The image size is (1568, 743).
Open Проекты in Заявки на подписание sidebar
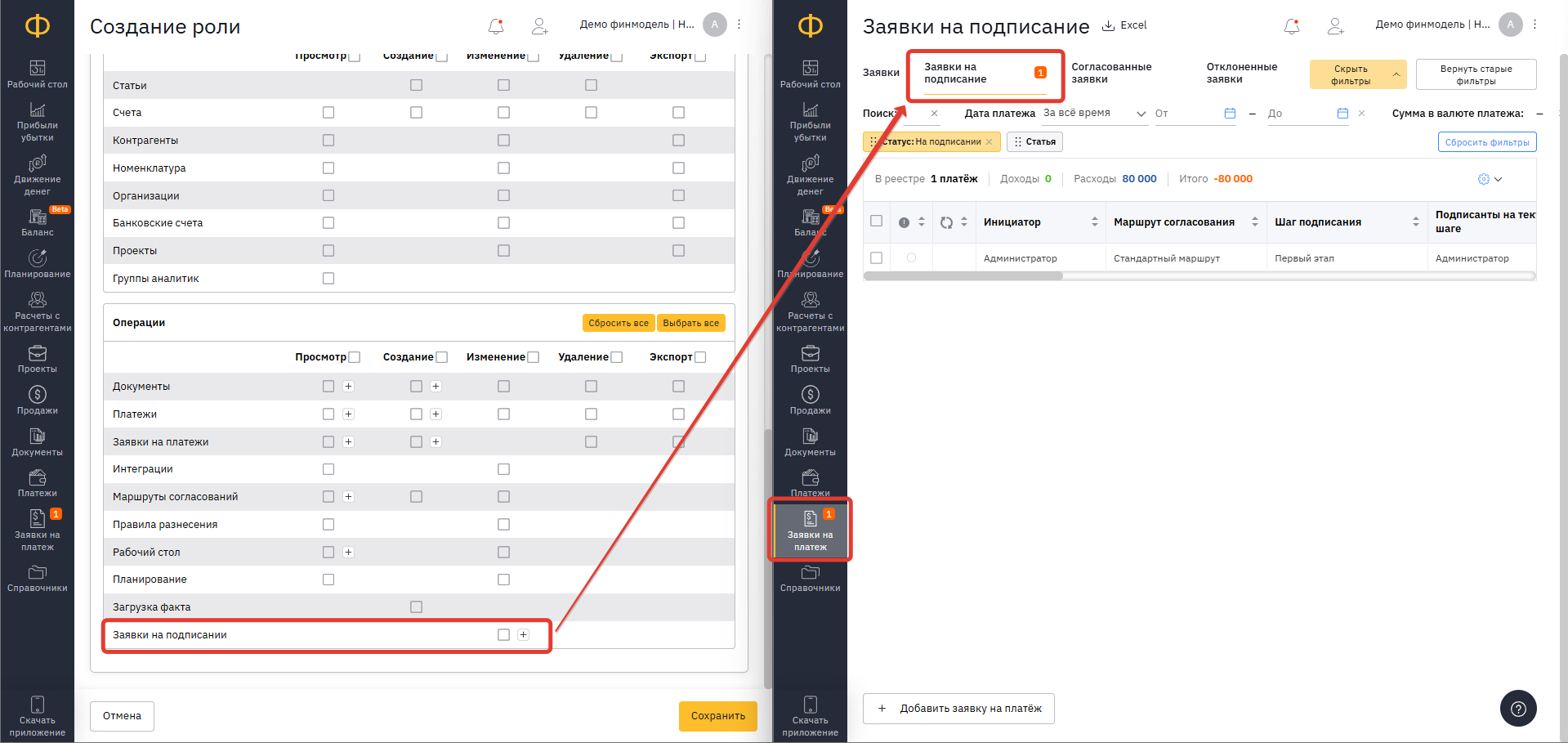click(x=811, y=359)
